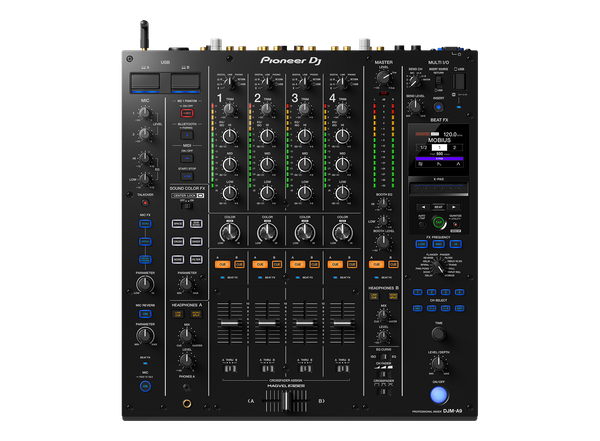This screenshot has height=441, width=600.
Task: Flip the CROSSFADER curve switch
Action: (383, 391)
